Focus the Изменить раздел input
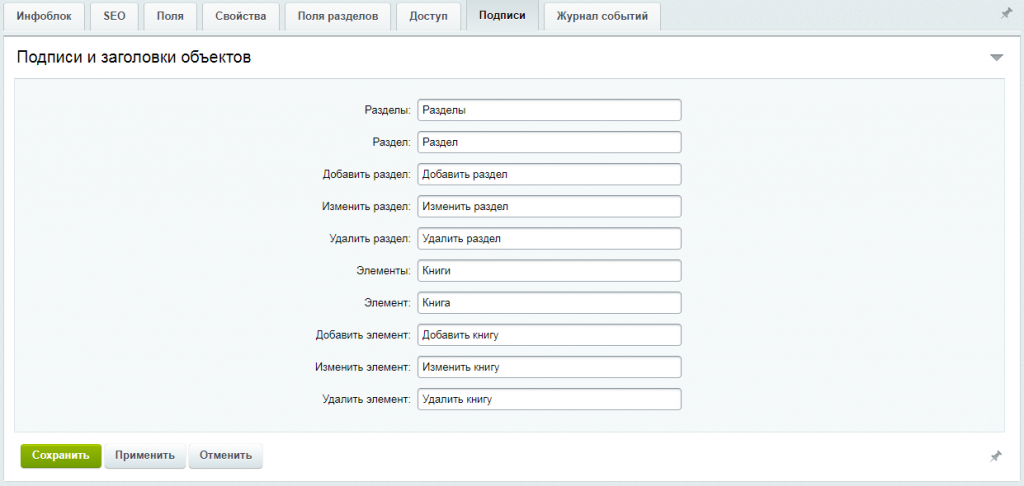The height and width of the screenshot is (486, 1024). 549,206
